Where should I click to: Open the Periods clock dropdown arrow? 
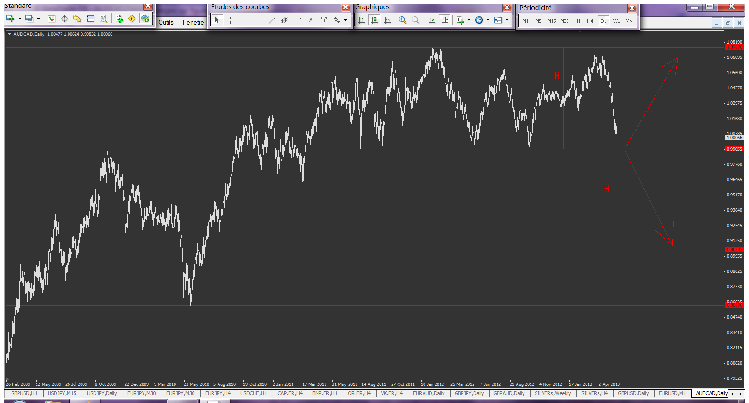488,20
